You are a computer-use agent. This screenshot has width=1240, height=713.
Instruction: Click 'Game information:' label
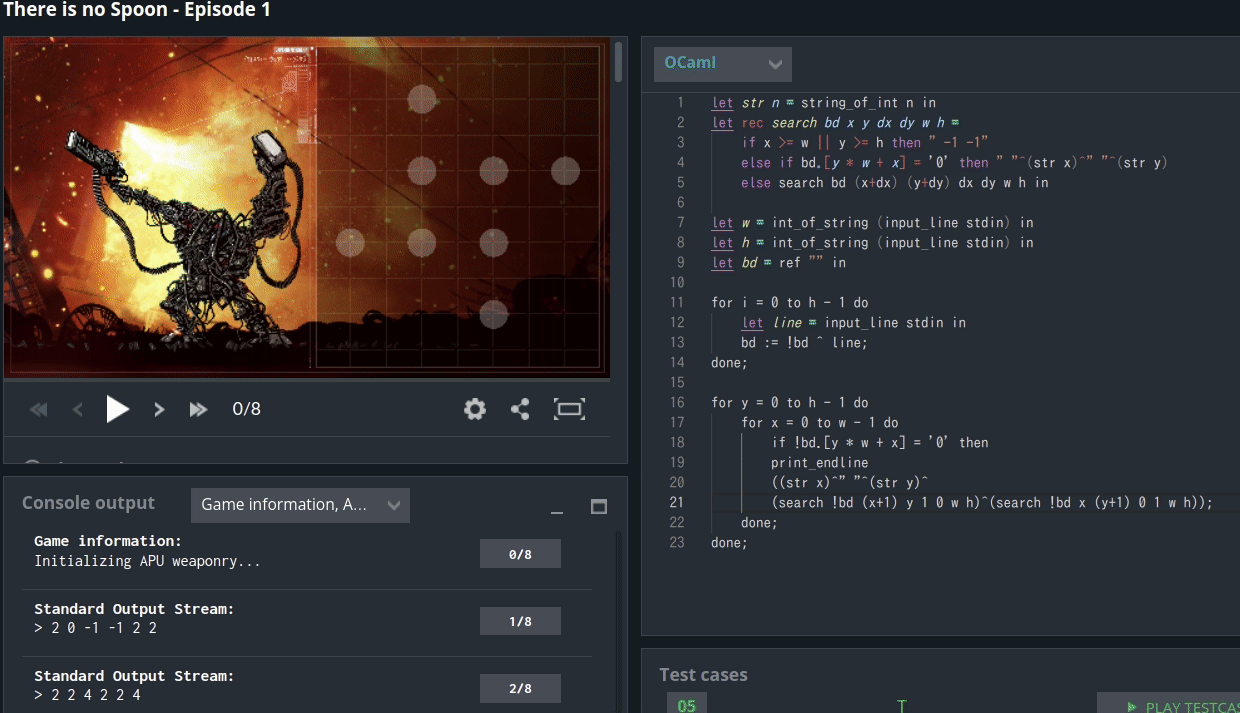(108, 541)
